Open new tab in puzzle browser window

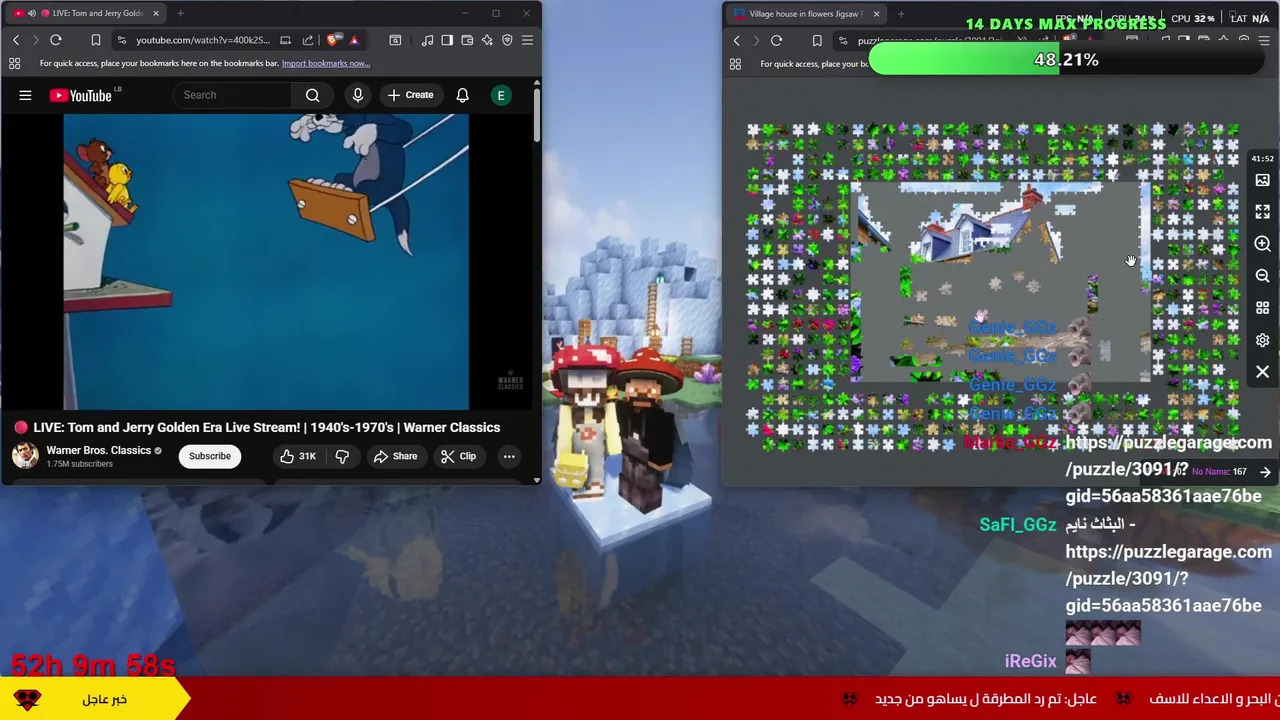pyautogui.click(x=901, y=13)
